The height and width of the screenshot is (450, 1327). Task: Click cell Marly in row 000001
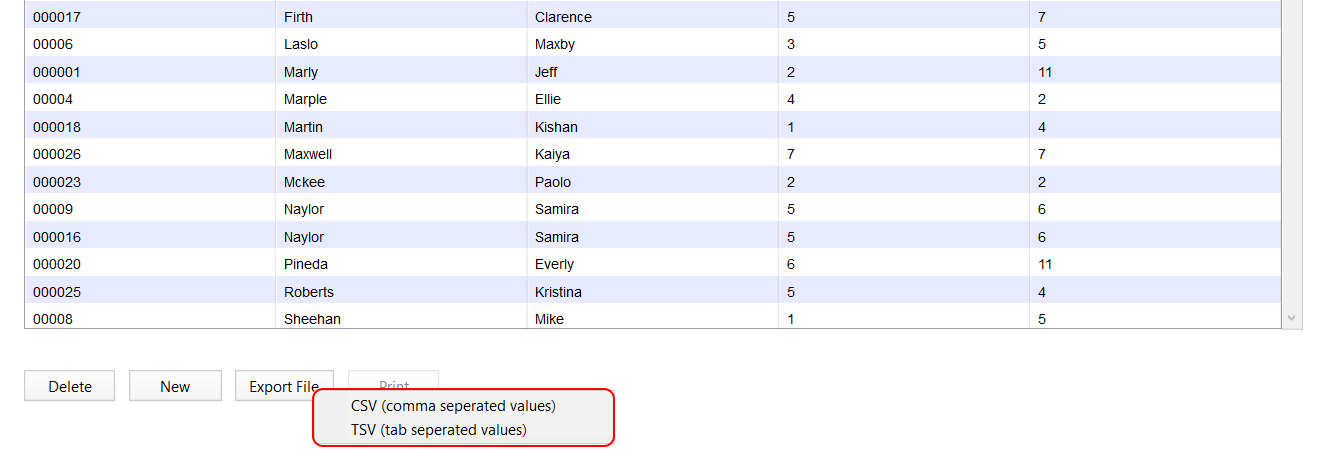click(x=401, y=72)
